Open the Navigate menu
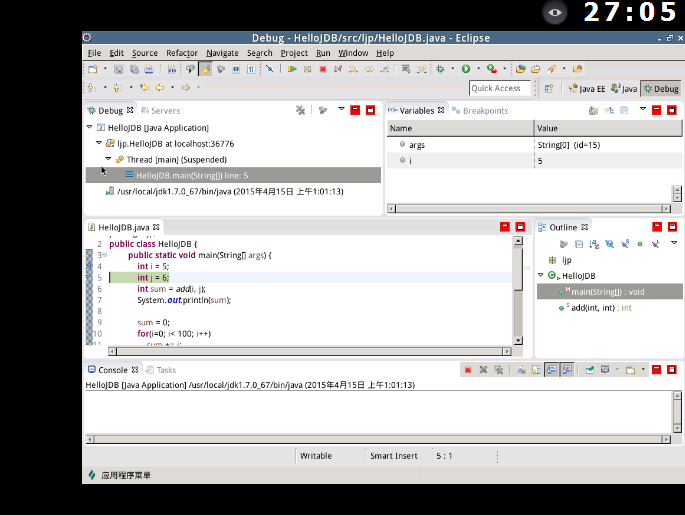Screen dimensions: 685x516 [222, 53]
